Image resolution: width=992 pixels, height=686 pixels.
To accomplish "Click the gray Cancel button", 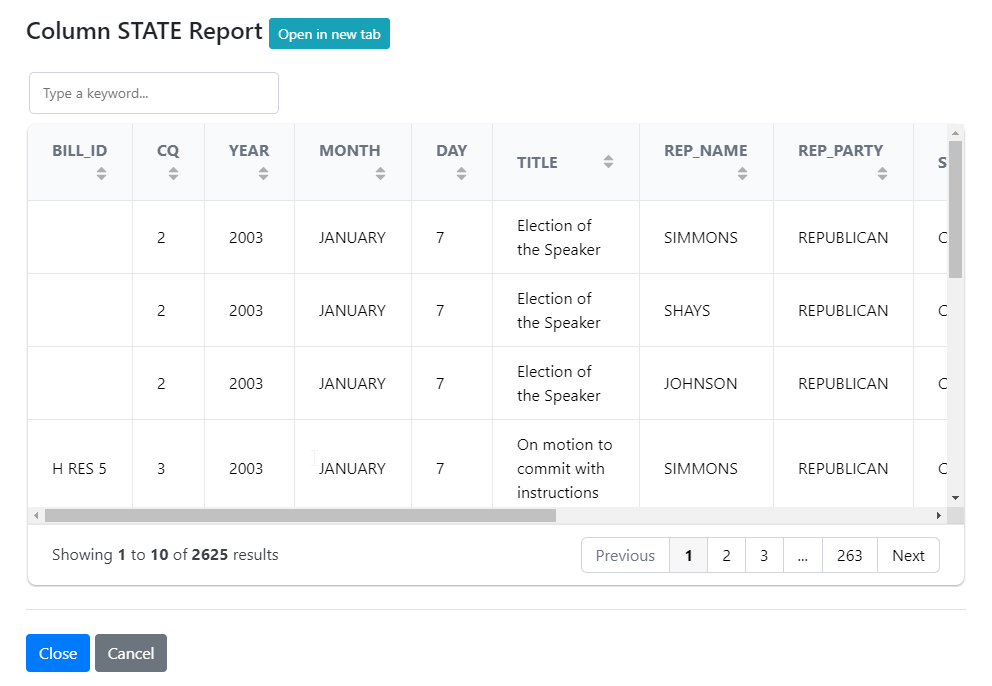I will pos(131,653).
